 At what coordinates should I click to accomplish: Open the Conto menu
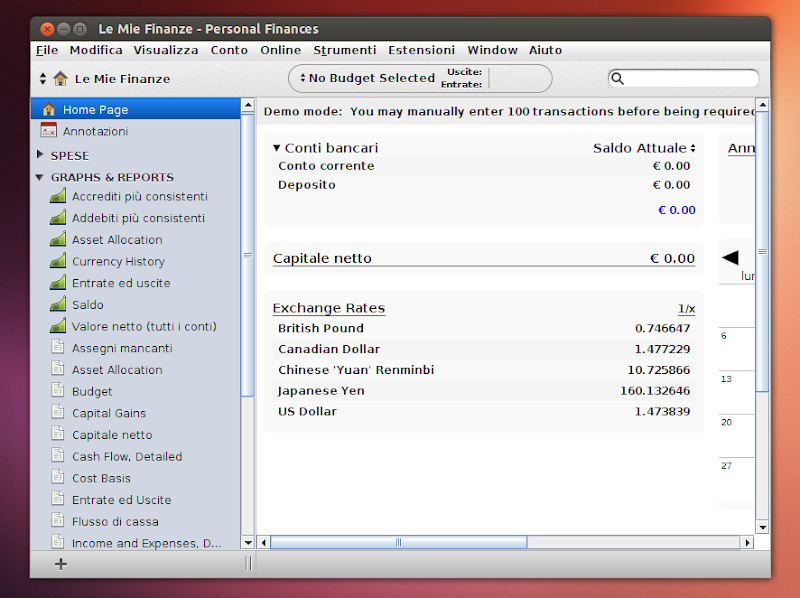tap(229, 50)
